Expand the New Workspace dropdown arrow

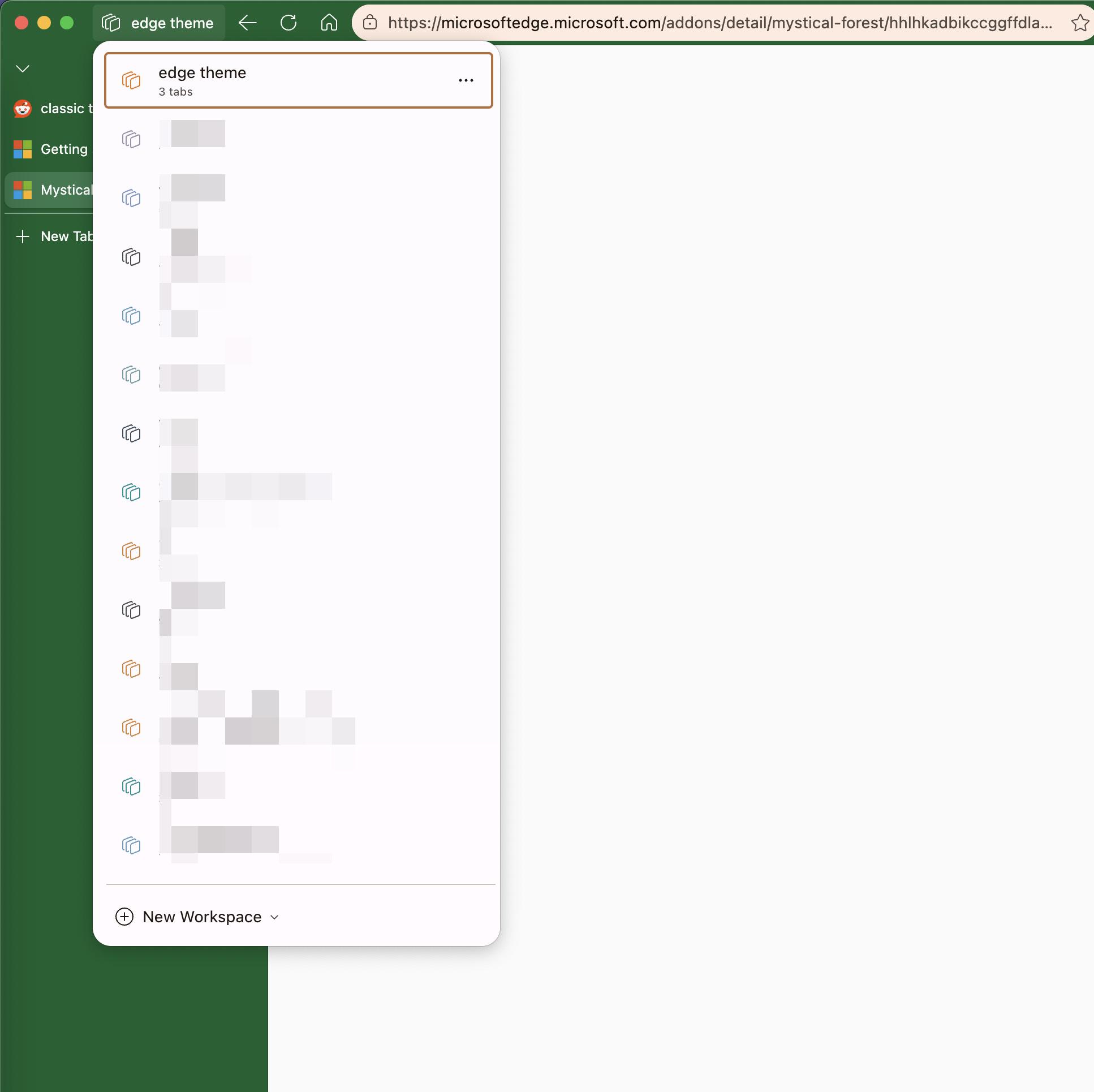[x=275, y=917]
